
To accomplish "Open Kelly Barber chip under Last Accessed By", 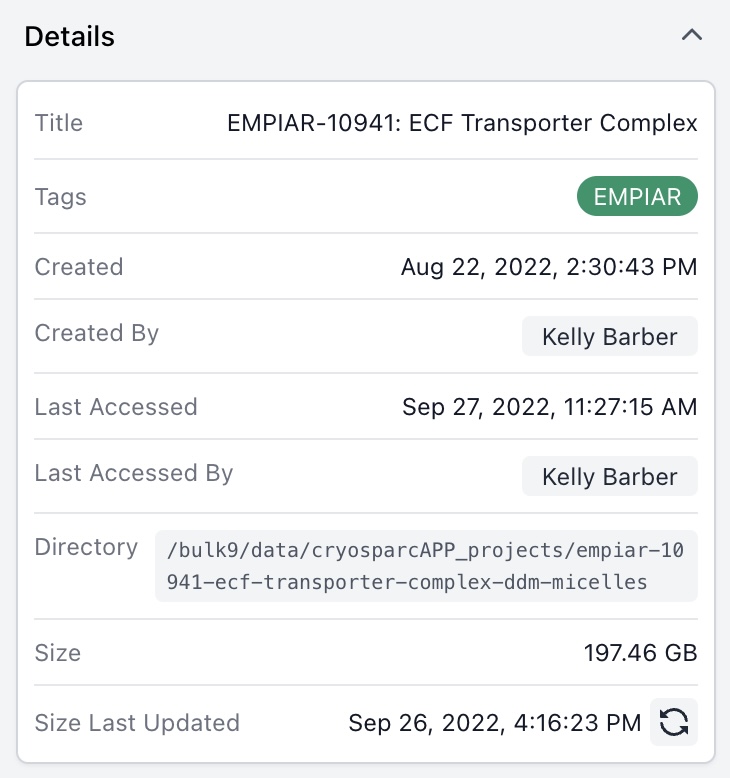I will (x=609, y=477).
